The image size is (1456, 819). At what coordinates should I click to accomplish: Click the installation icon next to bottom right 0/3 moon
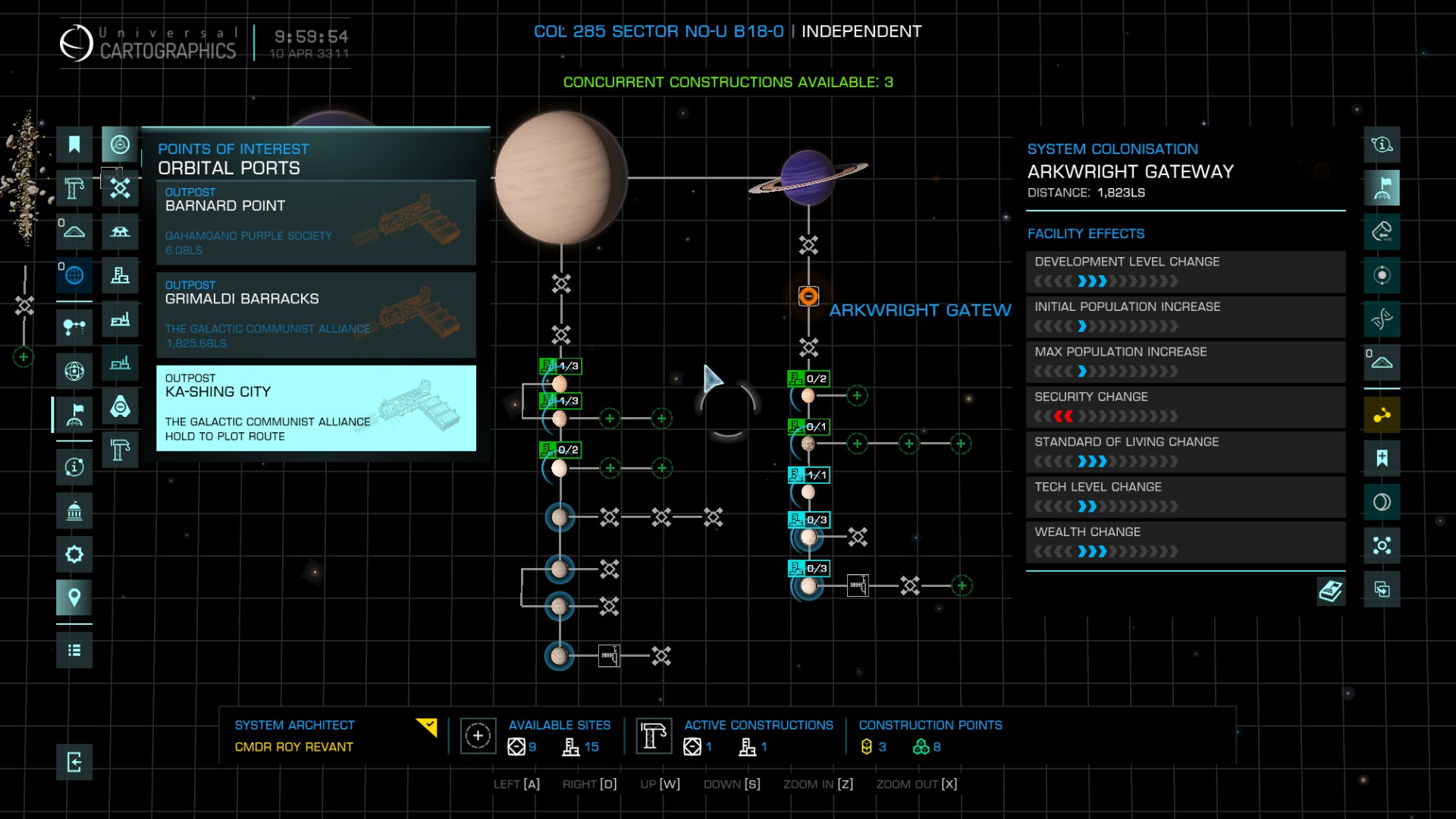(858, 585)
